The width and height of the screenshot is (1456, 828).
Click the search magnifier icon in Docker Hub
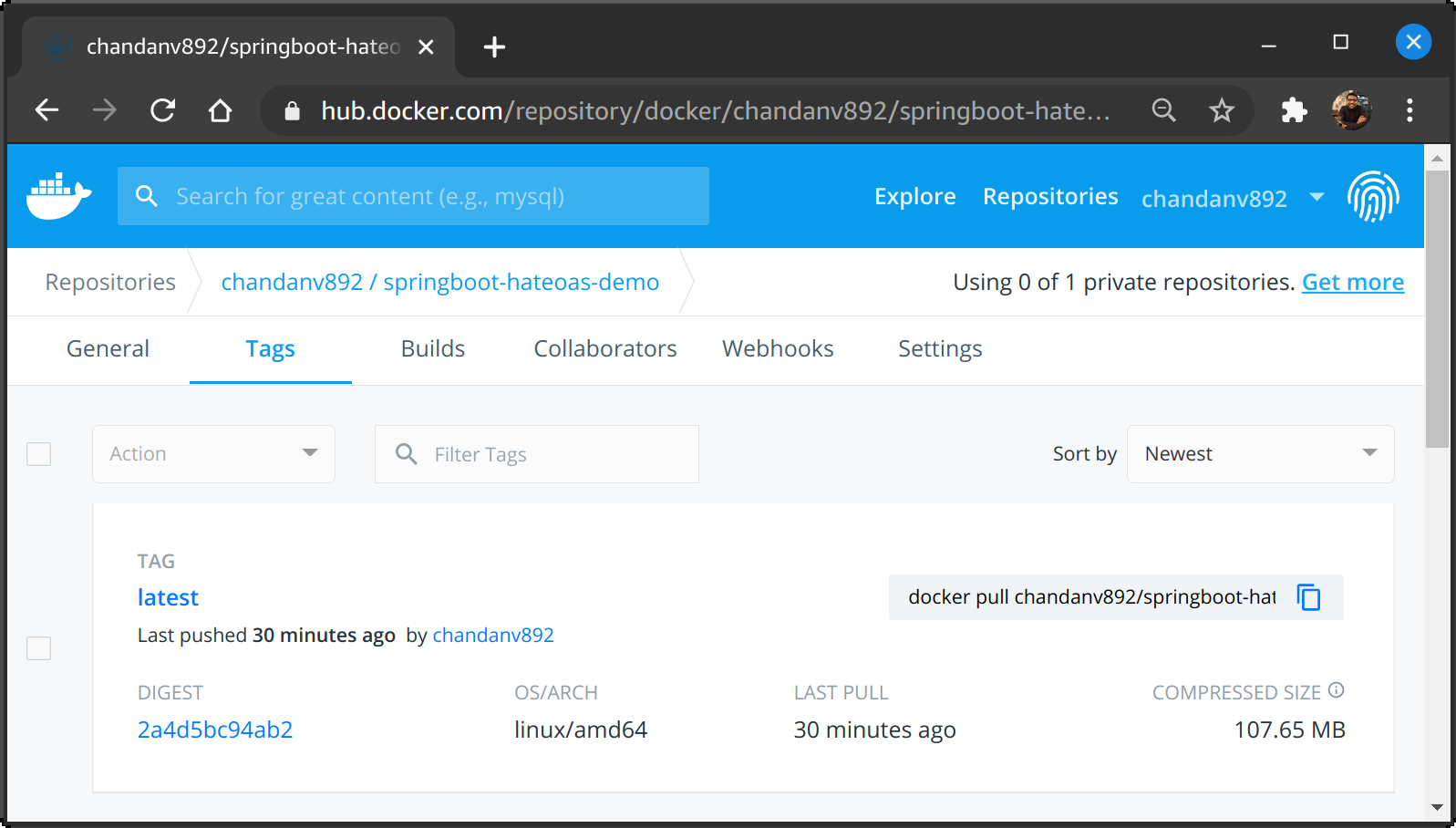[147, 196]
